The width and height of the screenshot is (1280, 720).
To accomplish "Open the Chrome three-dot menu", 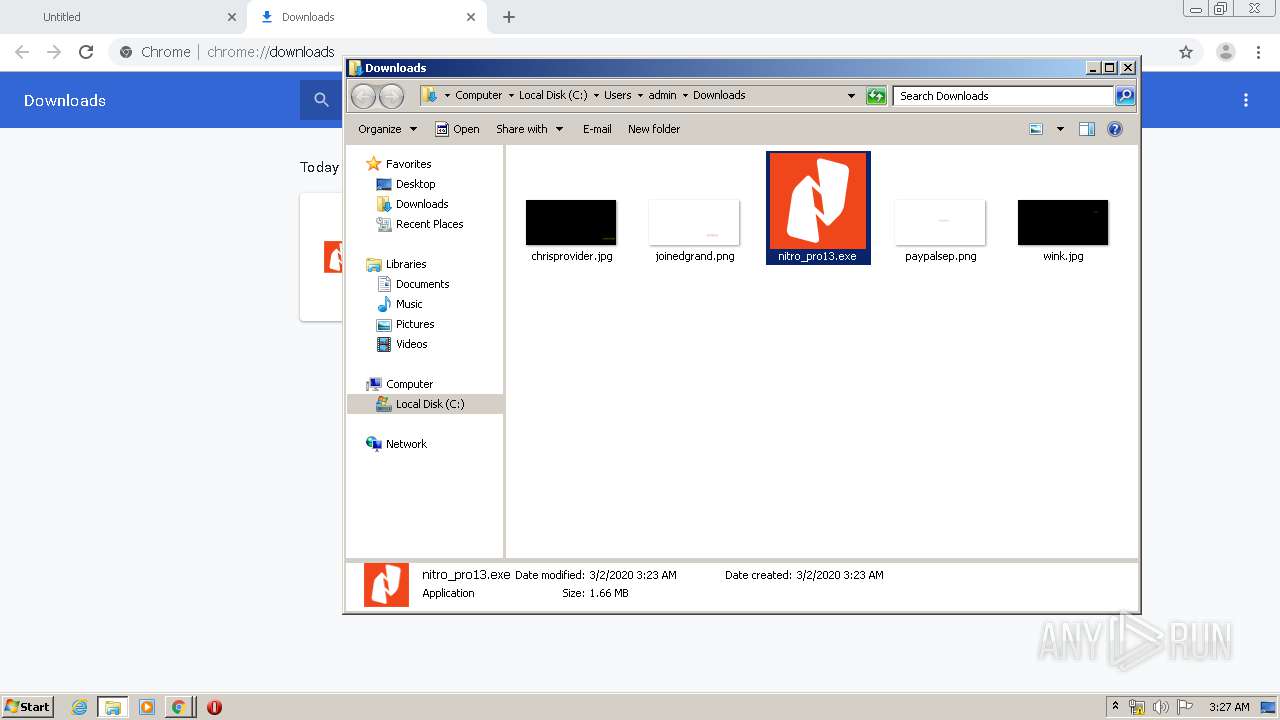I will (1259, 52).
